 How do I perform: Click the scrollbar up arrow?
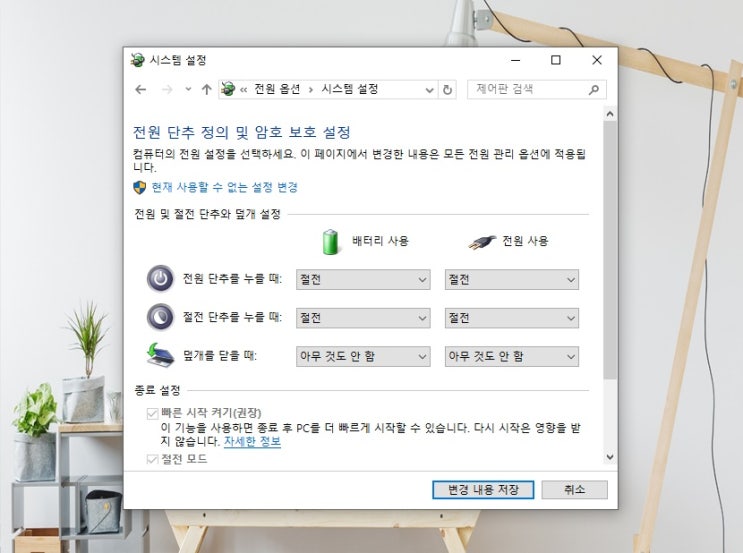[x=610, y=114]
